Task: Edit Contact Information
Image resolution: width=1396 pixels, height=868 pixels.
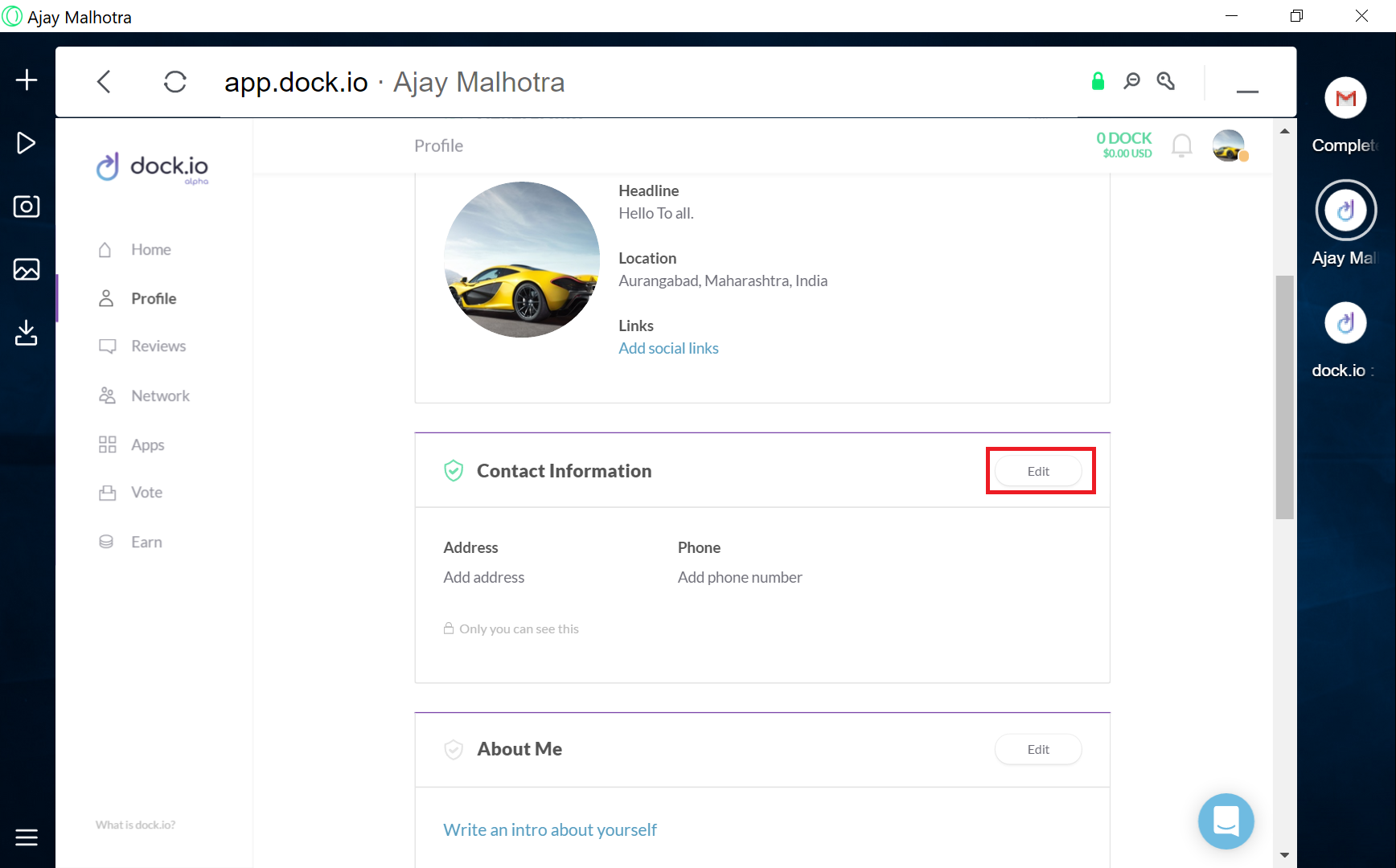Action: coord(1038,472)
